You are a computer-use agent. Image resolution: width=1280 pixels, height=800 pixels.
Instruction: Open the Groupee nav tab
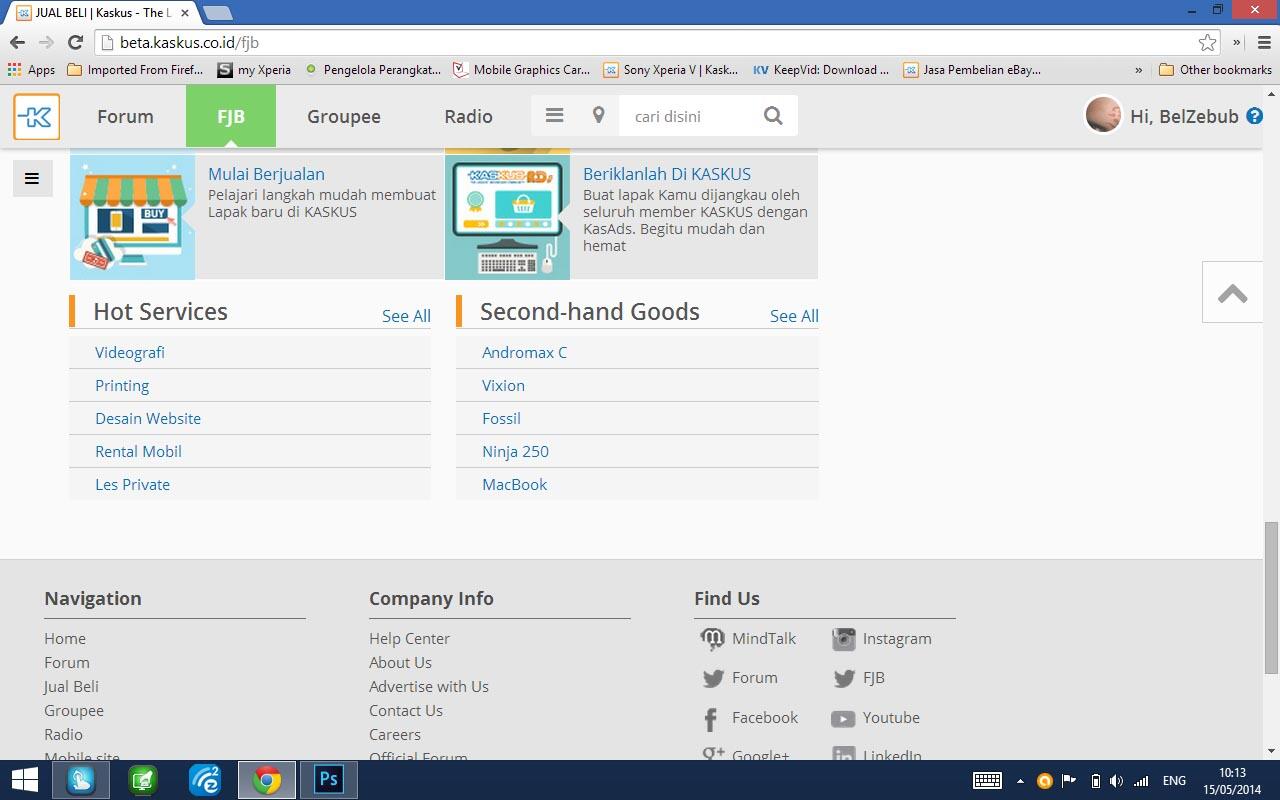tap(343, 116)
